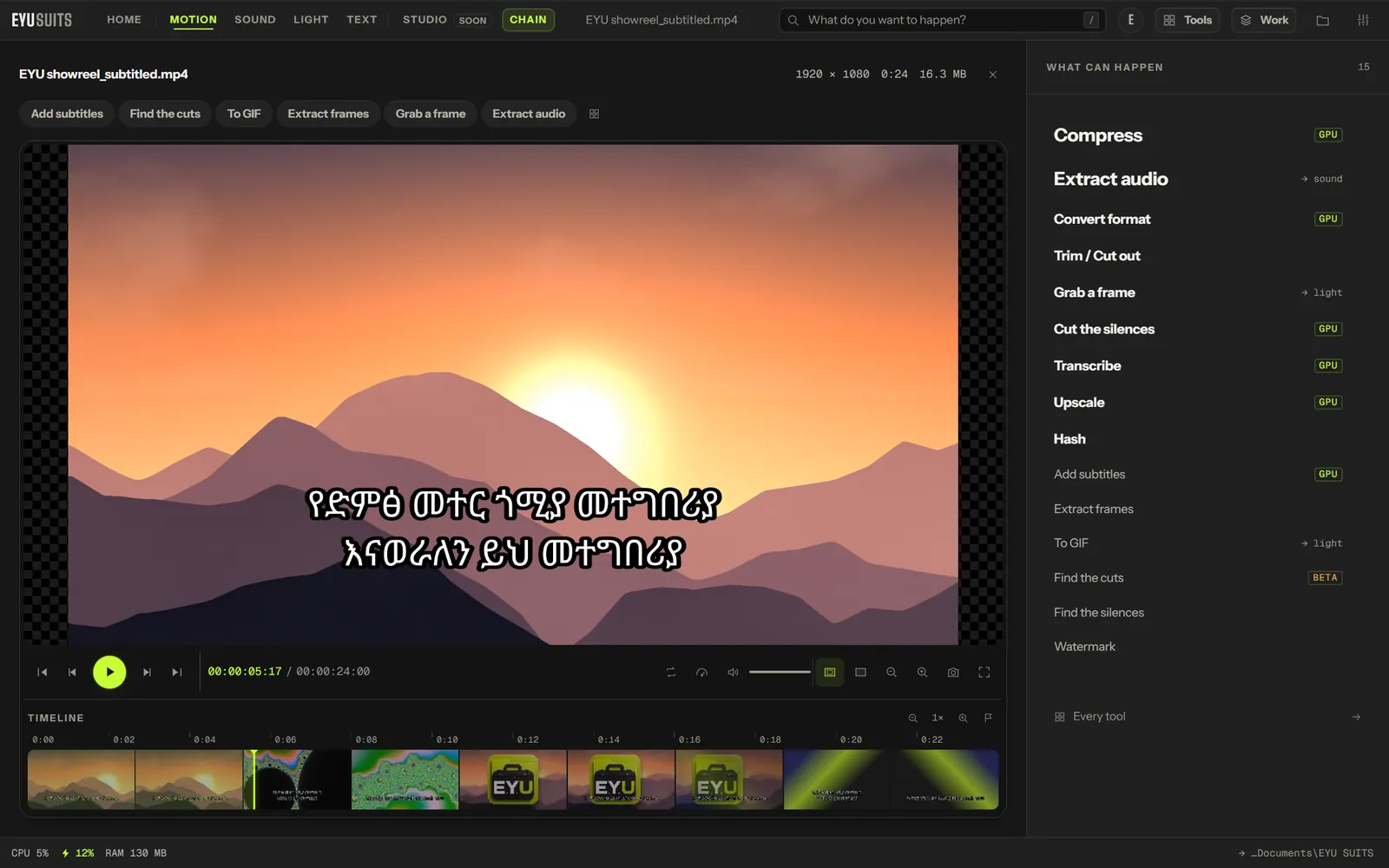Click the To GIF chip
This screenshot has width=1389, height=868.
coord(244,114)
